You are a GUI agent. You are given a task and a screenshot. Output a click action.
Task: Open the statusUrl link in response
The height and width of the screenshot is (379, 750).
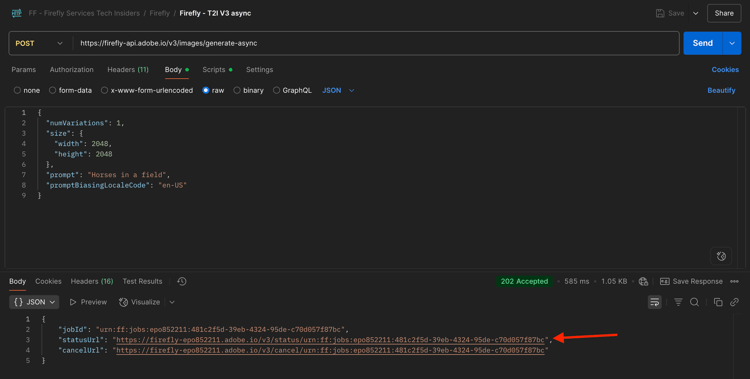pos(331,340)
